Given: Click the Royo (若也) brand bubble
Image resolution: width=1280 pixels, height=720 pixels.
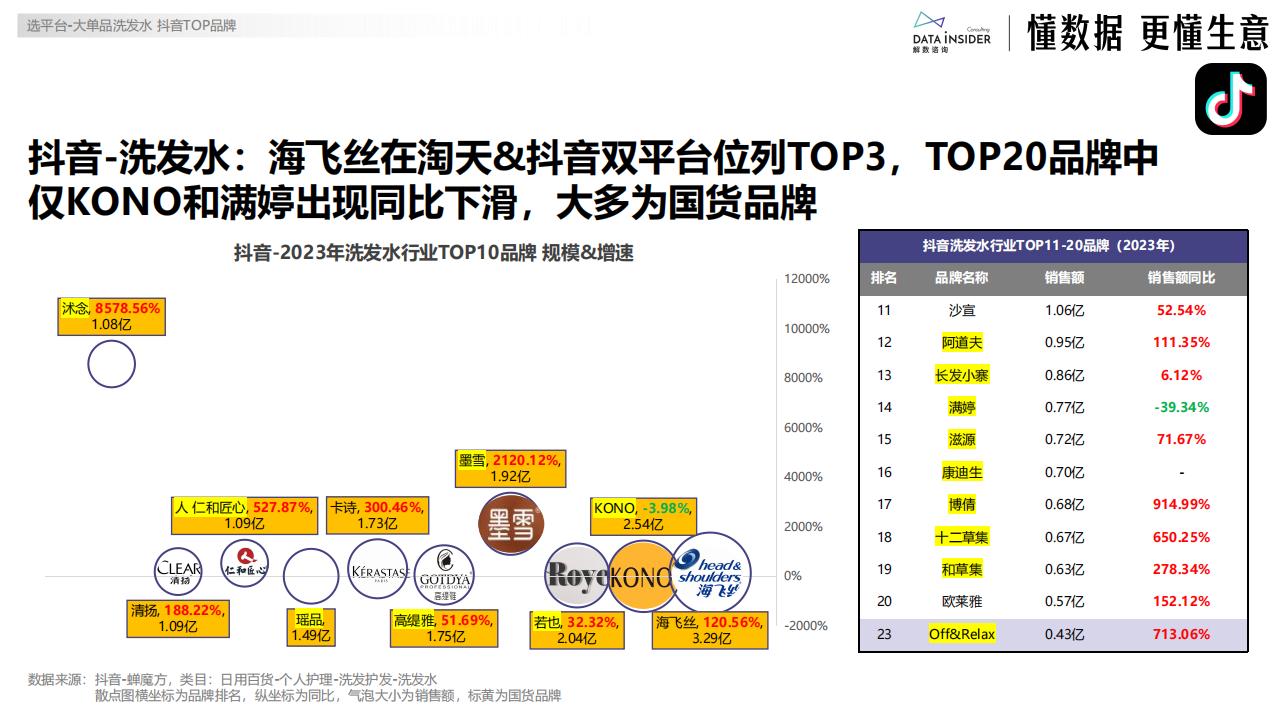Looking at the screenshot, I should (578, 575).
